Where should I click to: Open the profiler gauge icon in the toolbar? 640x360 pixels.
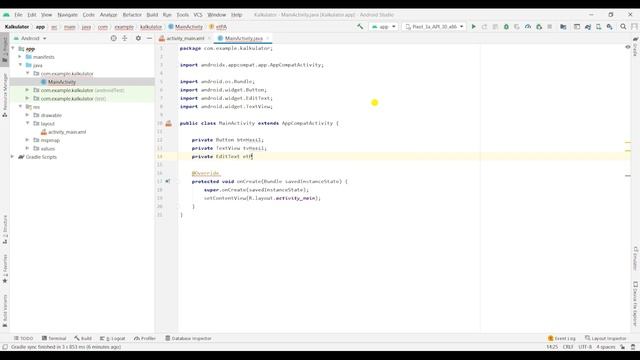tap(528, 27)
